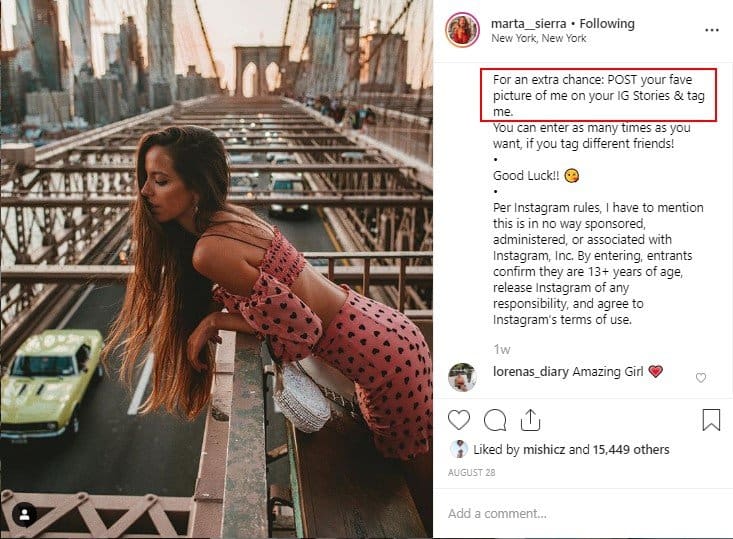View the 15,449 others who liked
The width and height of the screenshot is (733, 539).
[x=631, y=450]
